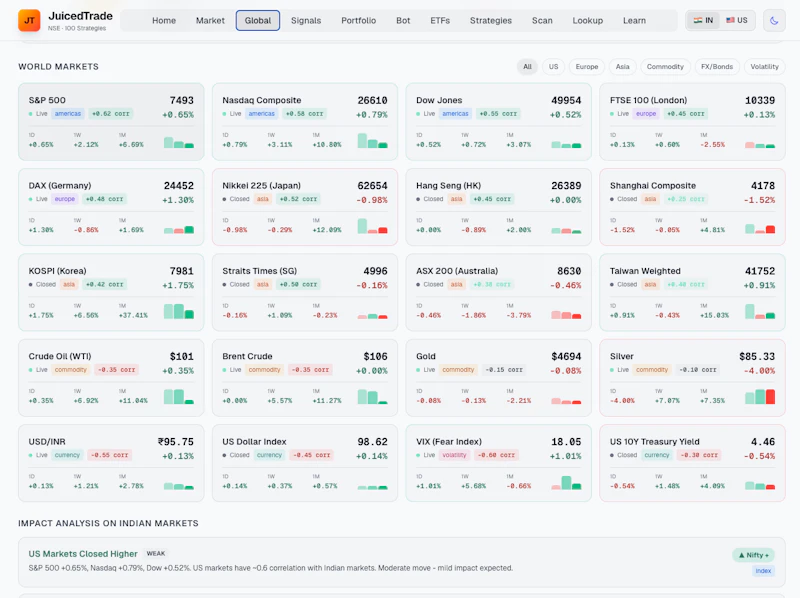Click Crude Oil (WTI) mini bar chart
The height and width of the screenshot is (598, 800).
click(x=179, y=396)
